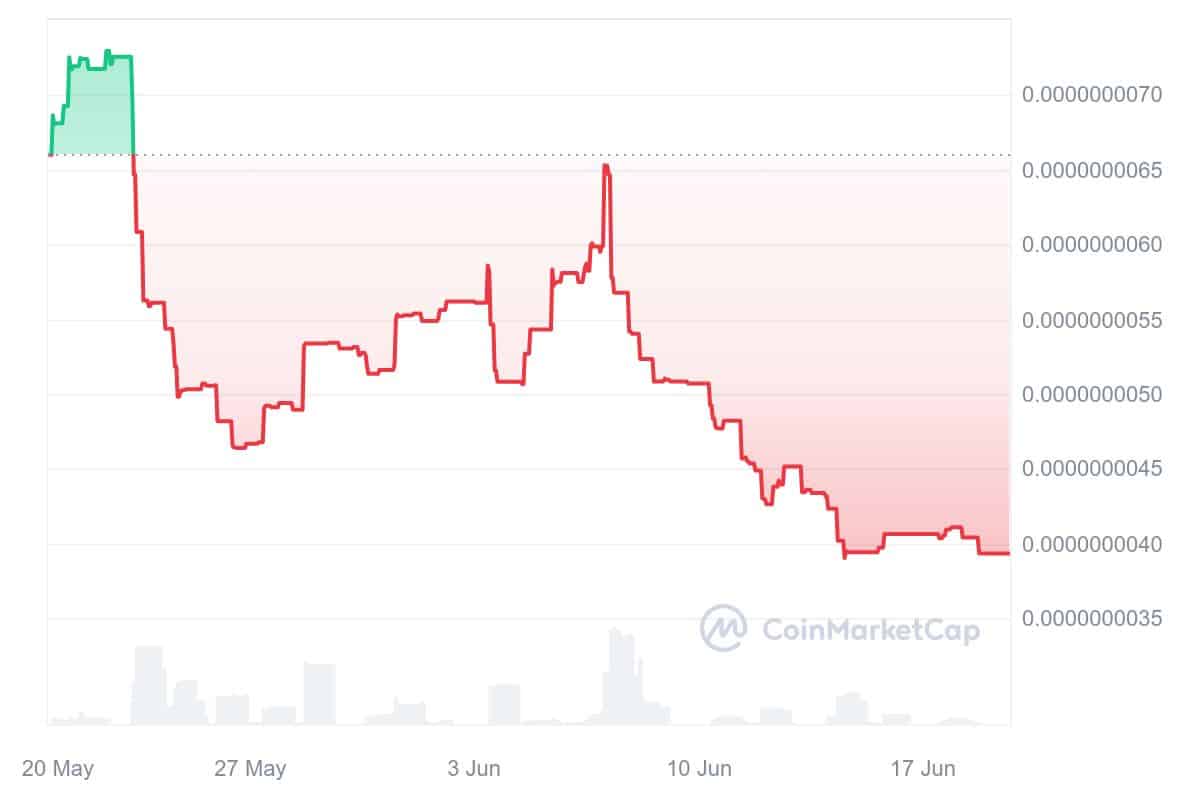The image size is (1200, 800).
Task: Click the right end of the red price line
Action: tap(1006, 553)
